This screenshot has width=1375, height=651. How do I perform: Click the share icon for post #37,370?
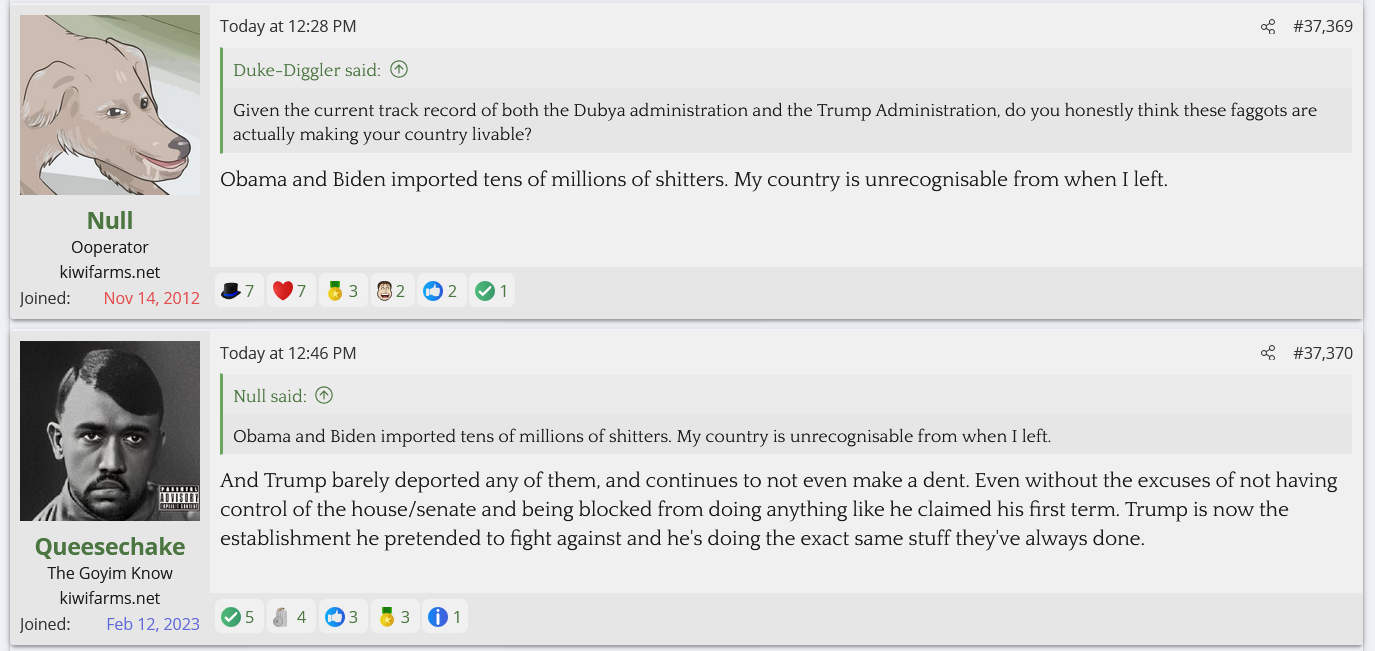pyautogui.click(x=1268, y=353)
